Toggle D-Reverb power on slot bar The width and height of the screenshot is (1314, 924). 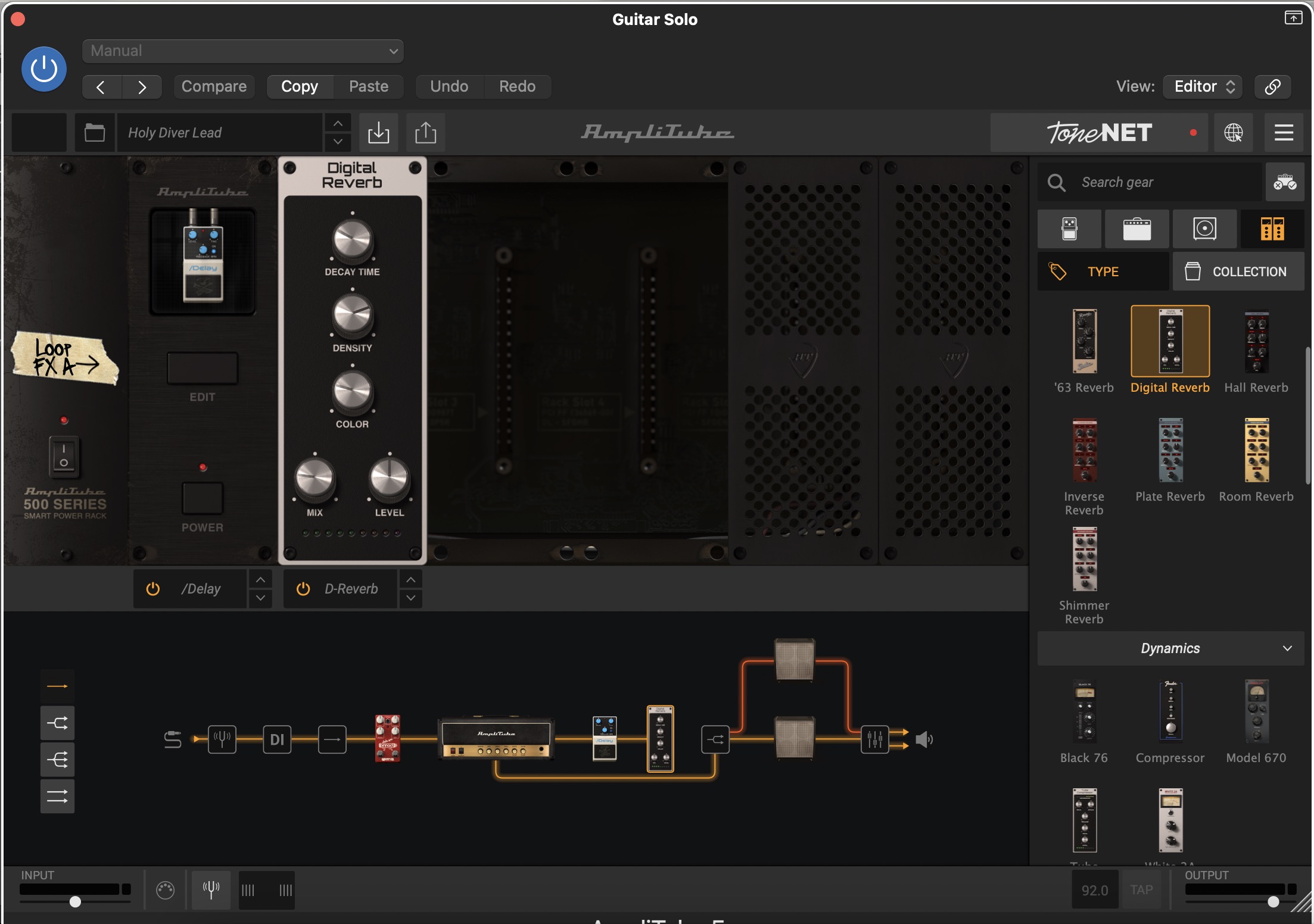point(303,589)
